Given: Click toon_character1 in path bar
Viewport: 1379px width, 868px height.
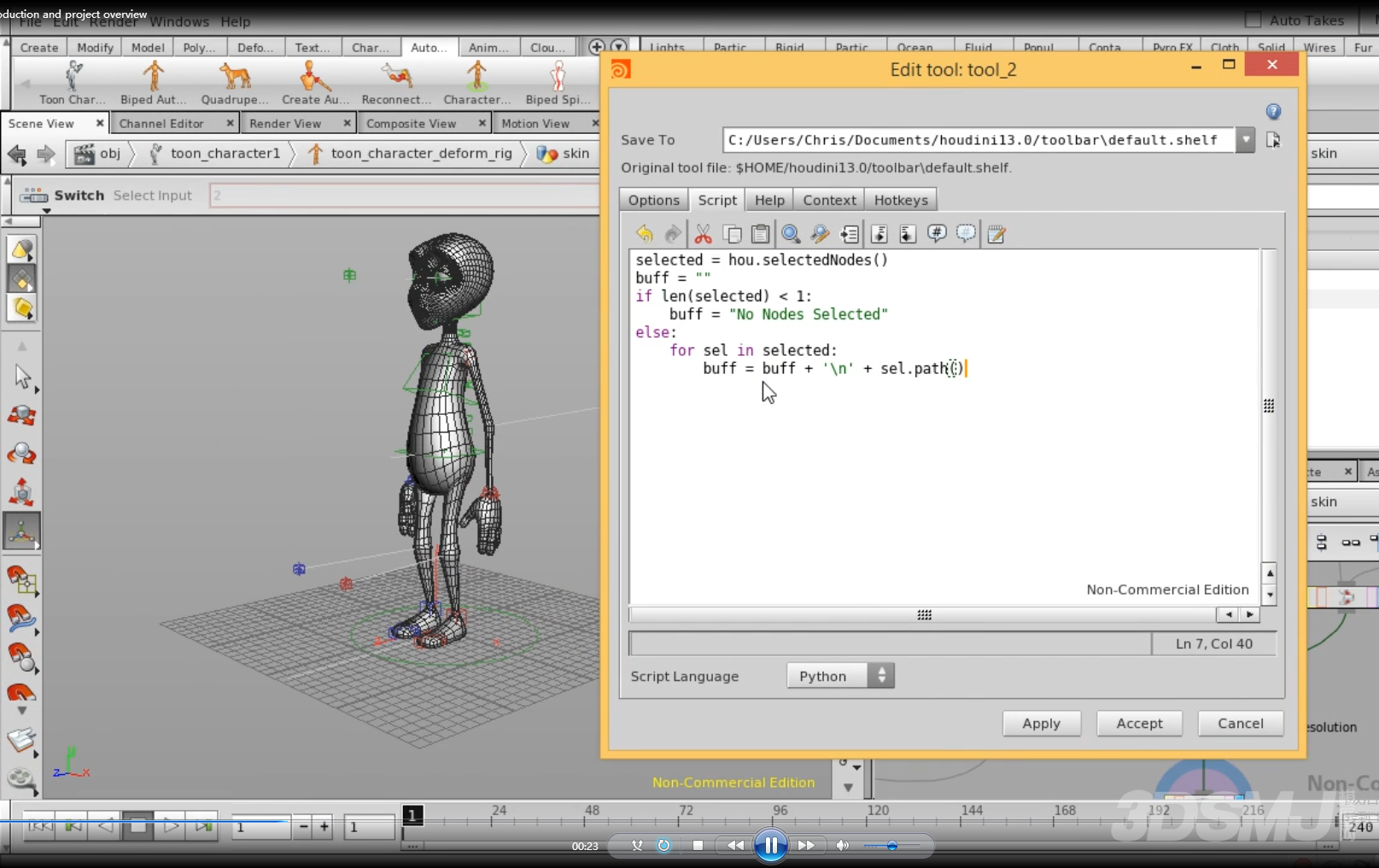Looking at the screenshot, I should point(215,154).
